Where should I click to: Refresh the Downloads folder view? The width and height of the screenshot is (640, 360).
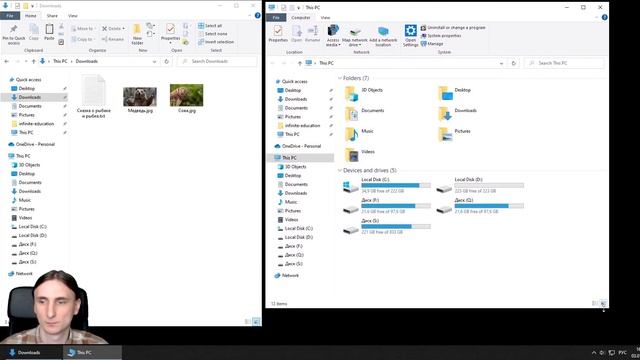pyautogui.click(x=167, y=61)
